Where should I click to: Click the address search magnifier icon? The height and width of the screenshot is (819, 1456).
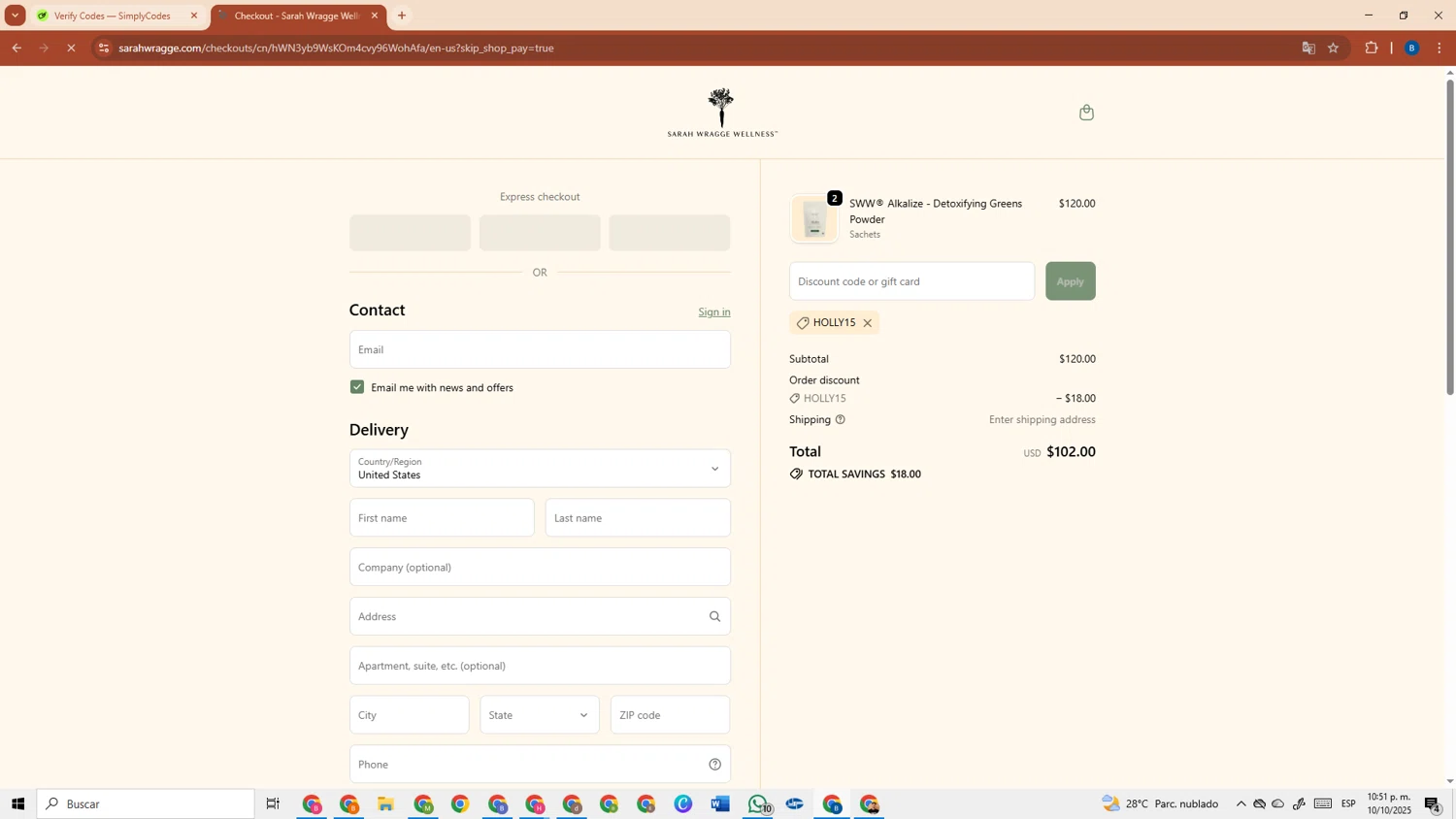click(715, 616)
